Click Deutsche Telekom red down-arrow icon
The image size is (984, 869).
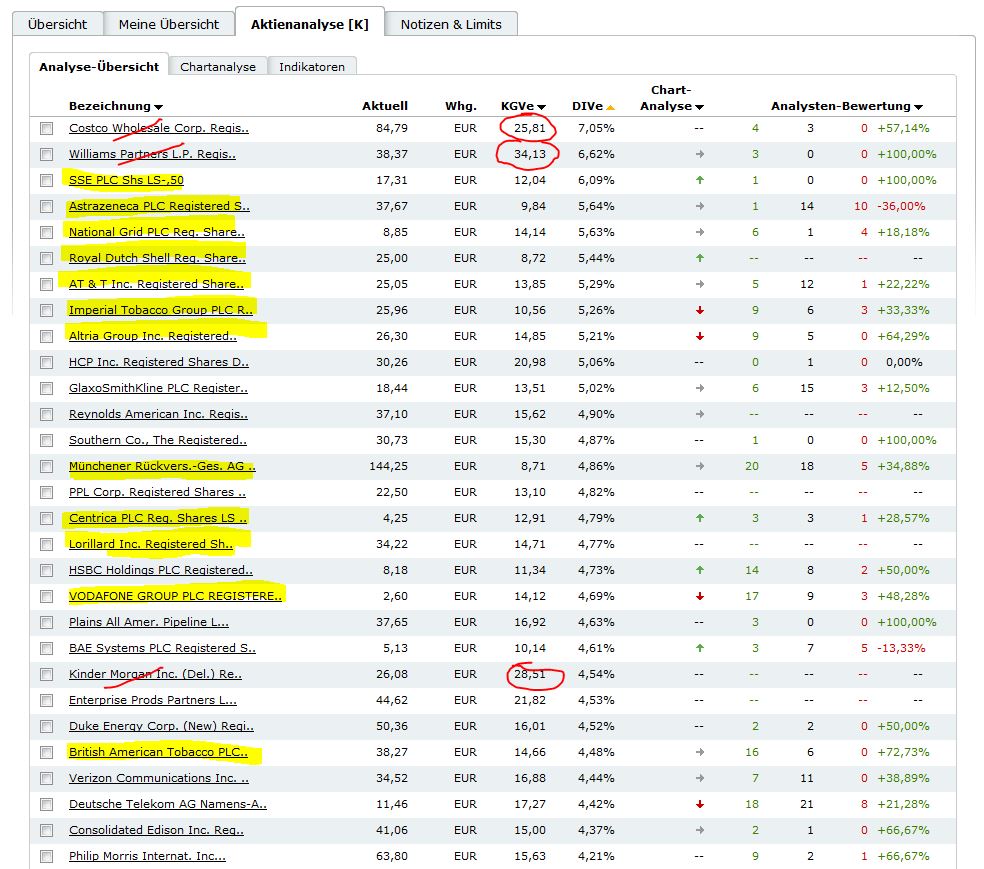click(700, 804)
